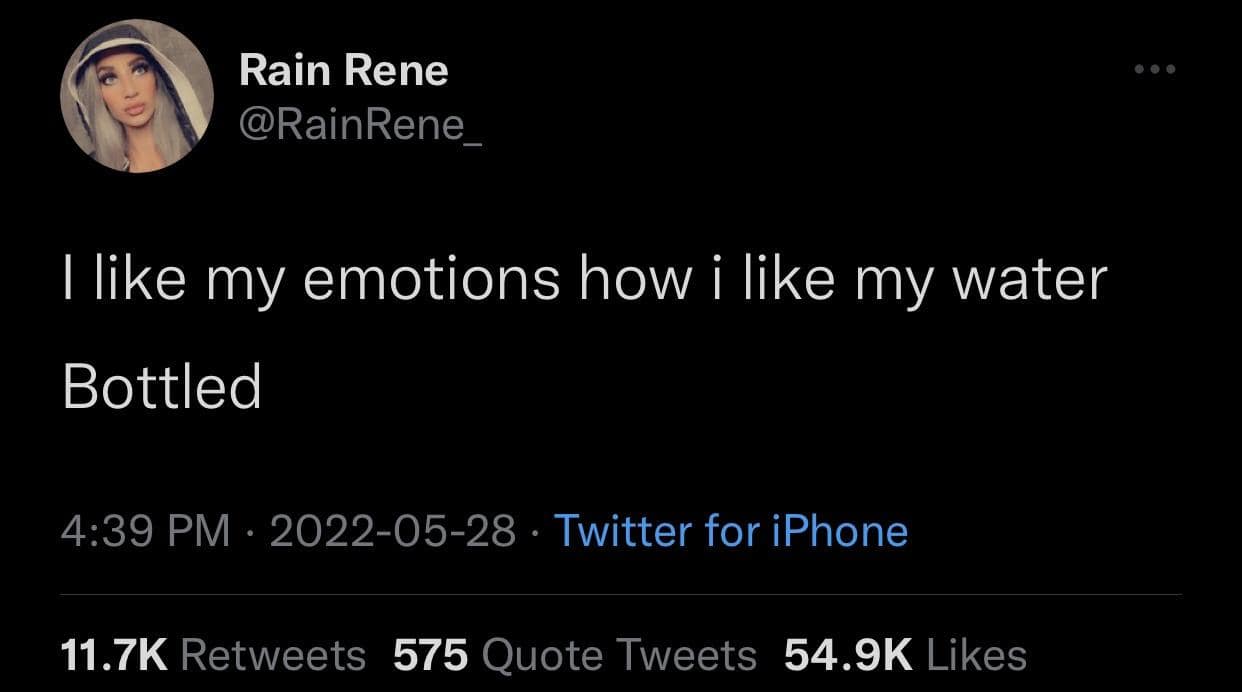The image size is (1242, 692).
Task: Click the capital "I" starting the tweet
Action: click(68, 279)
